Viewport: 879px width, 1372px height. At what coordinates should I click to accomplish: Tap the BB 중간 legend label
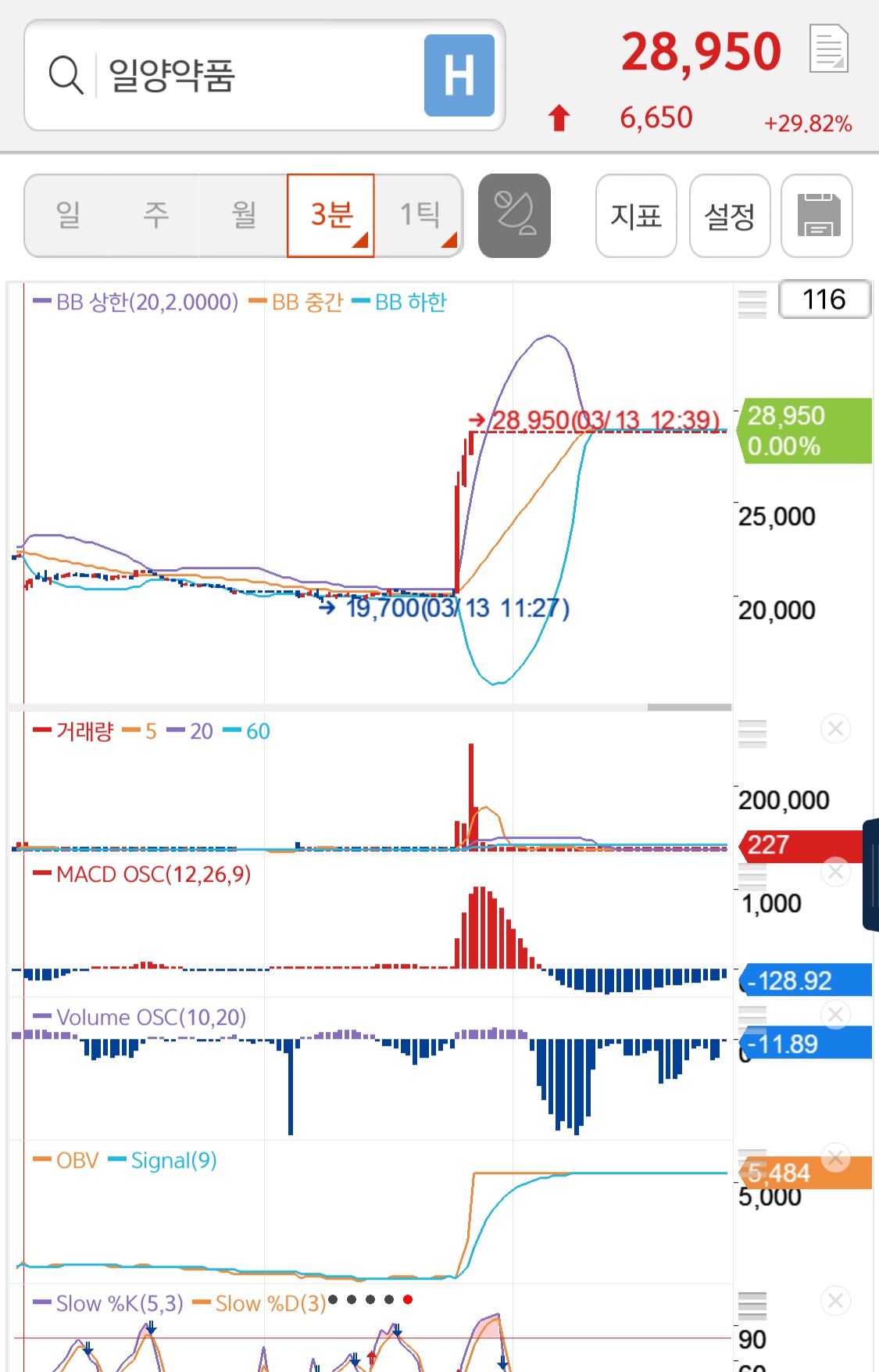tap(297, 303)
